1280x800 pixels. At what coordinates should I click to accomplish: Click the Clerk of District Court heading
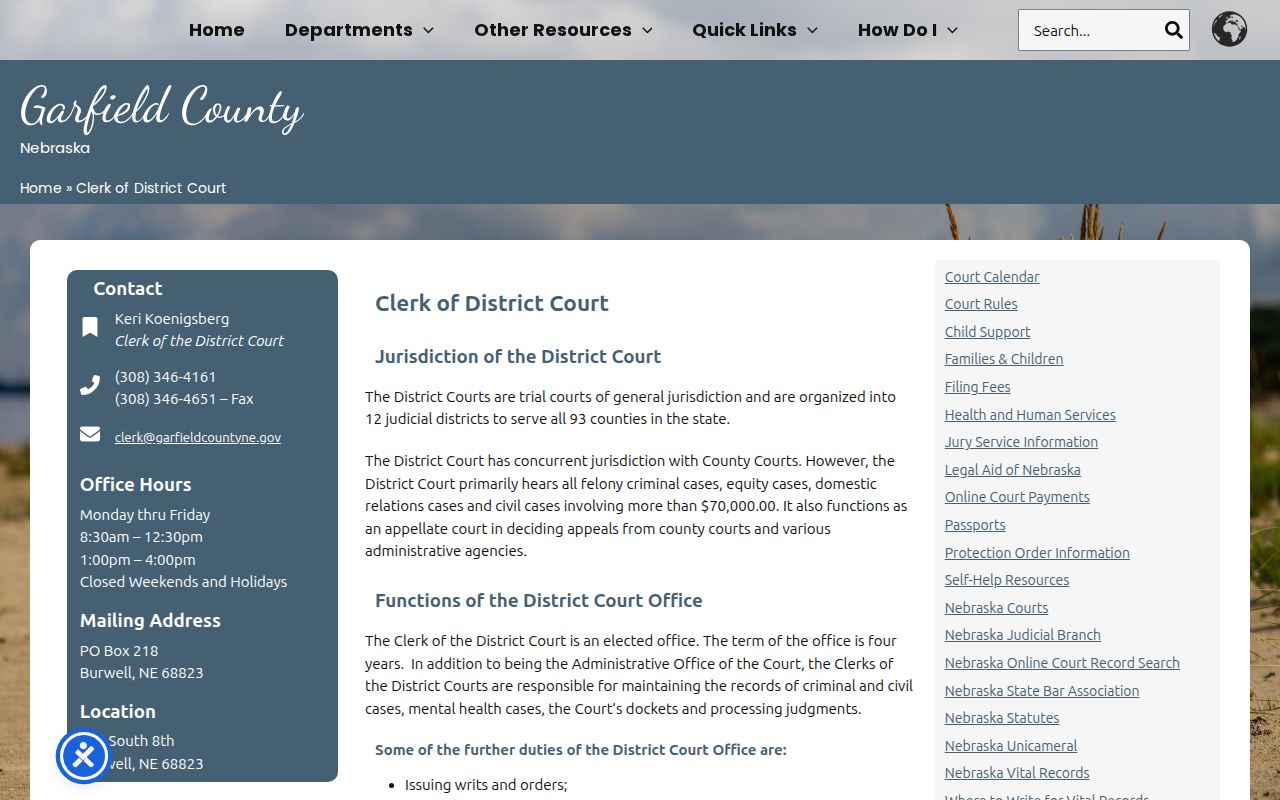coord(492,303)
